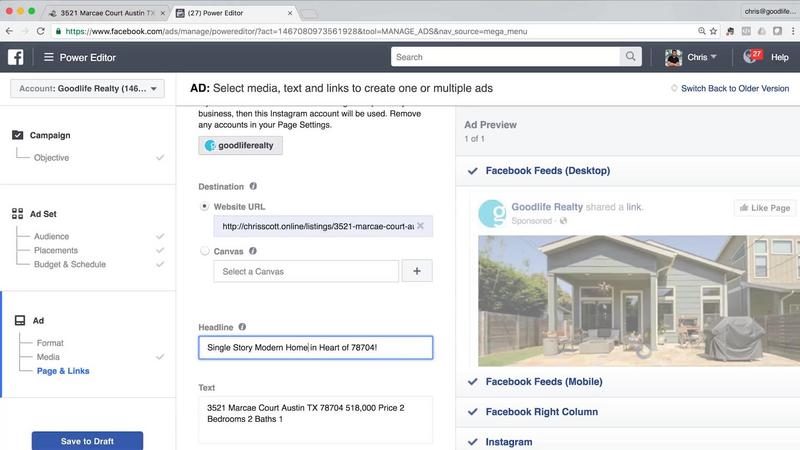
Task: Open notifications globe with 27 badge
Action: coord(752,56)
